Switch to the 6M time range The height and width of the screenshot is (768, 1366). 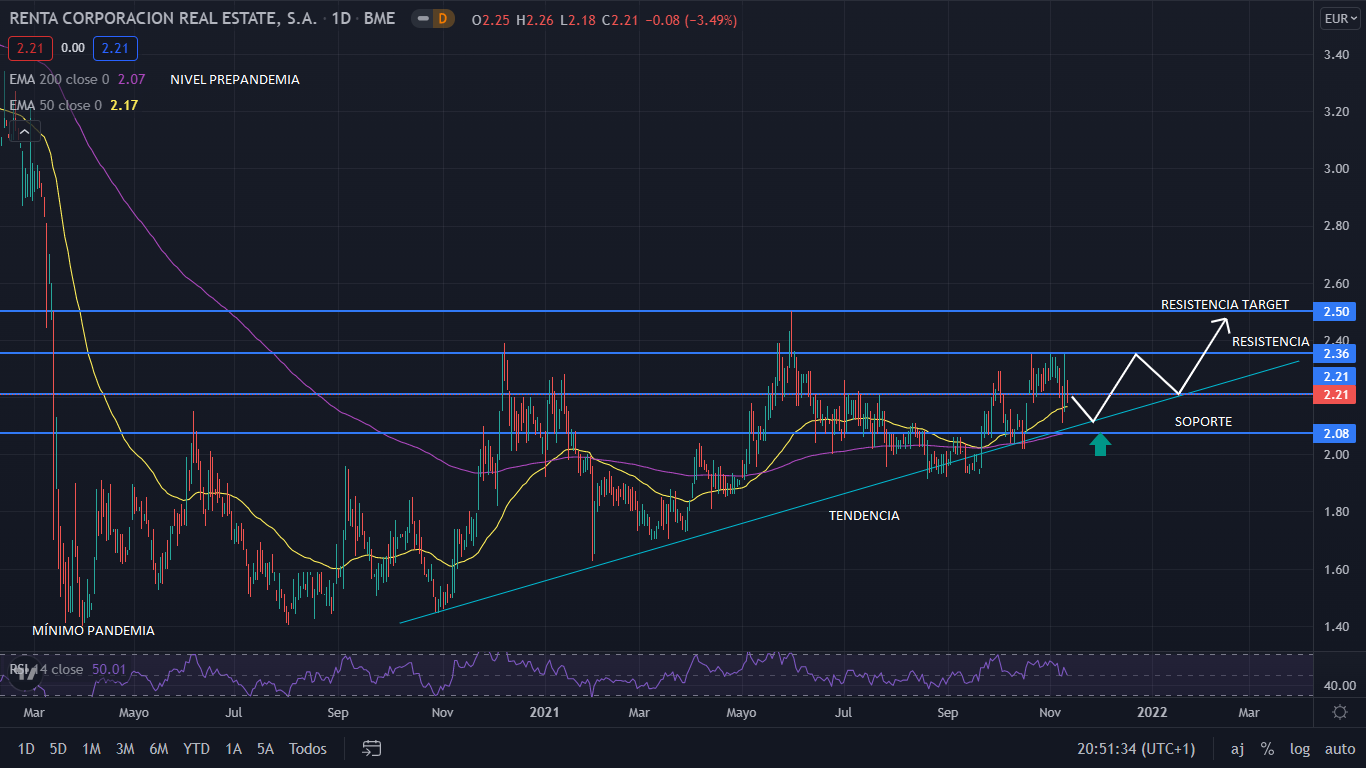click(158, 748)
